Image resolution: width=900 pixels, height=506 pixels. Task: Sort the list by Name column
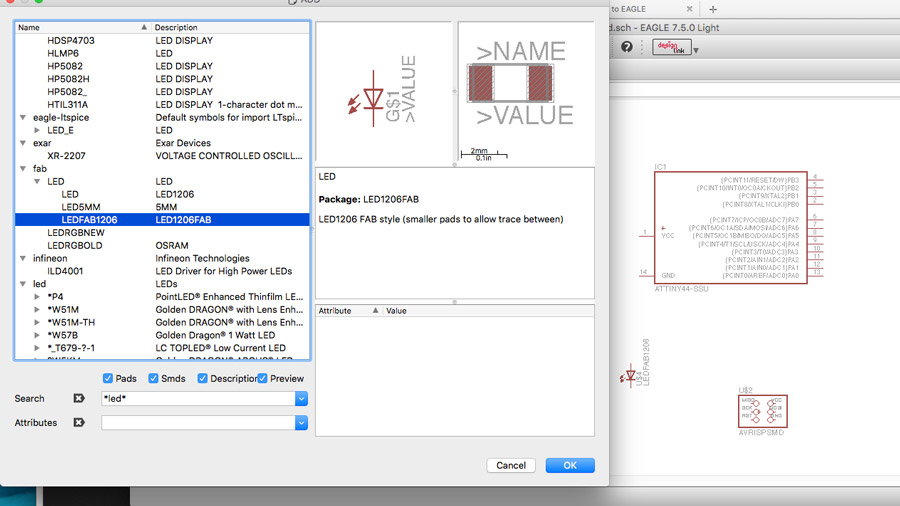click(x=82, y=27)
